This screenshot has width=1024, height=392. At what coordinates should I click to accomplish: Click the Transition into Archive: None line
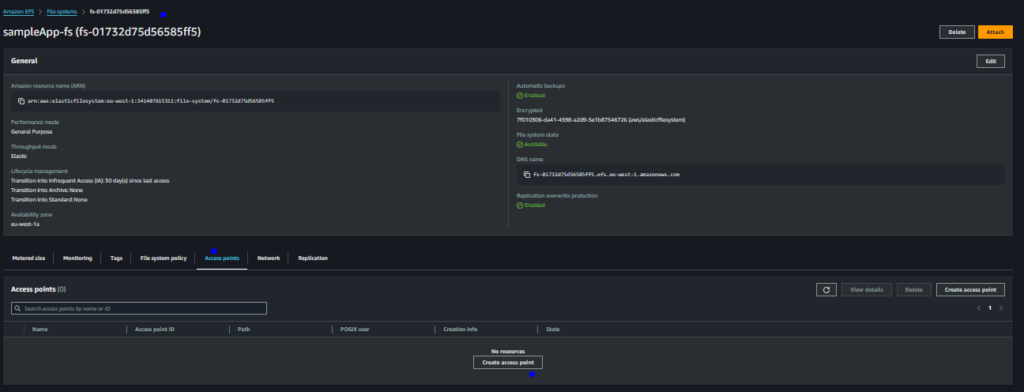pyautogui.click(x=47, y=190)
